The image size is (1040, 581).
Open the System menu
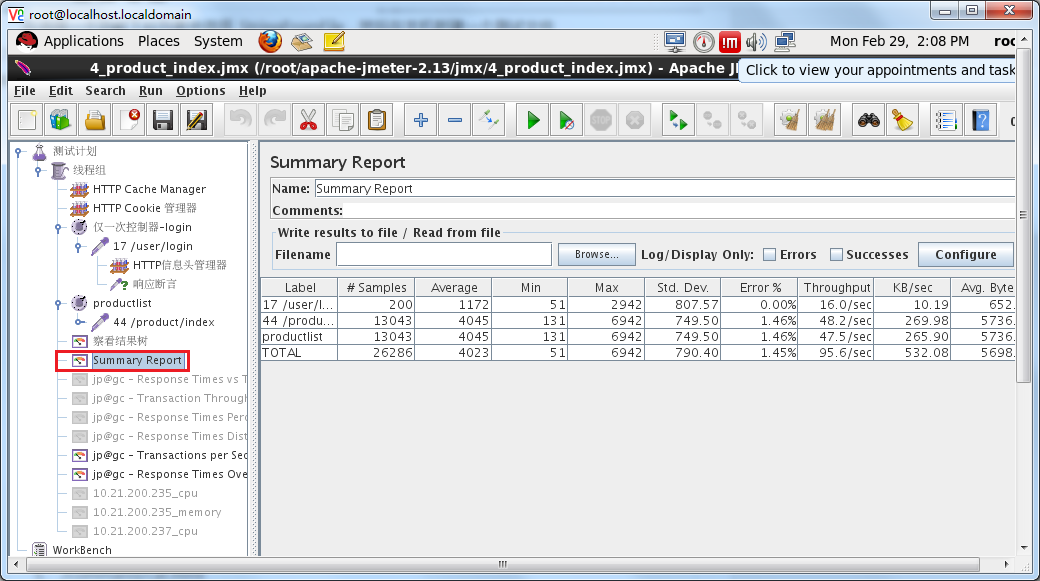[x=218, y=41]
